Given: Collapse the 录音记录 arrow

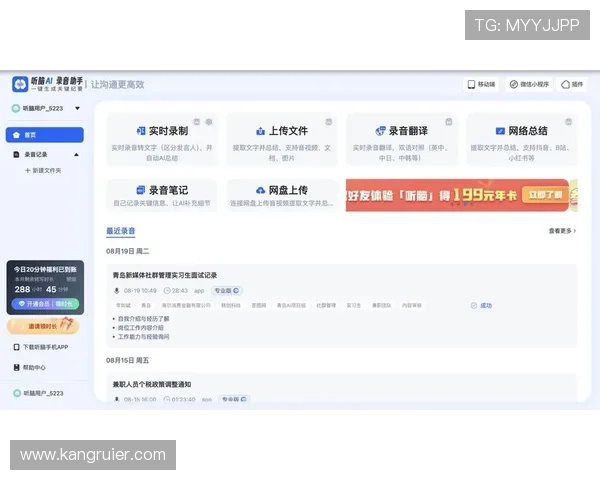Looking at the screenshot, I should point(77,155).
